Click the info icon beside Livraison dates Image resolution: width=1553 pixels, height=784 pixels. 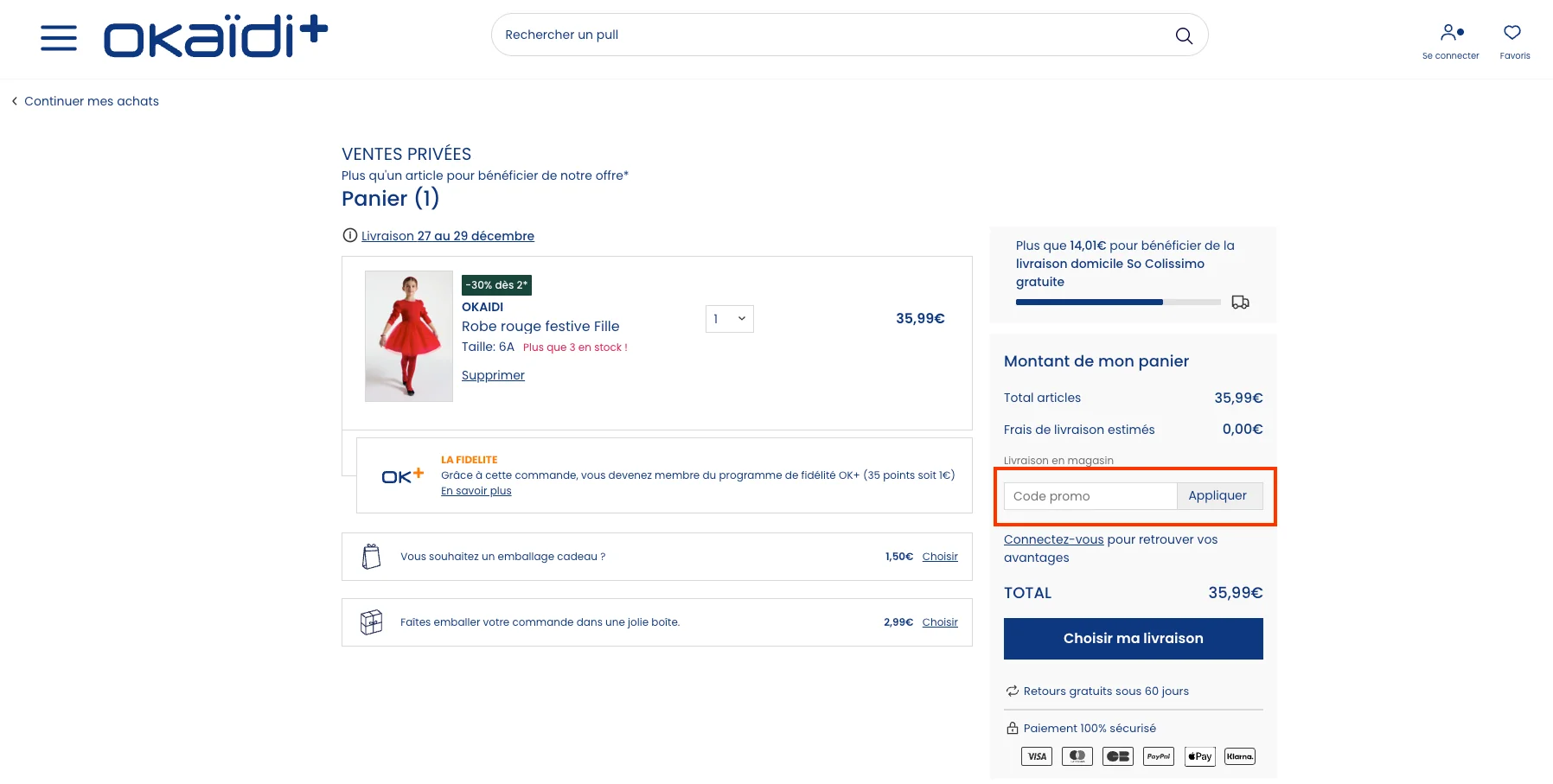point(348,235)
